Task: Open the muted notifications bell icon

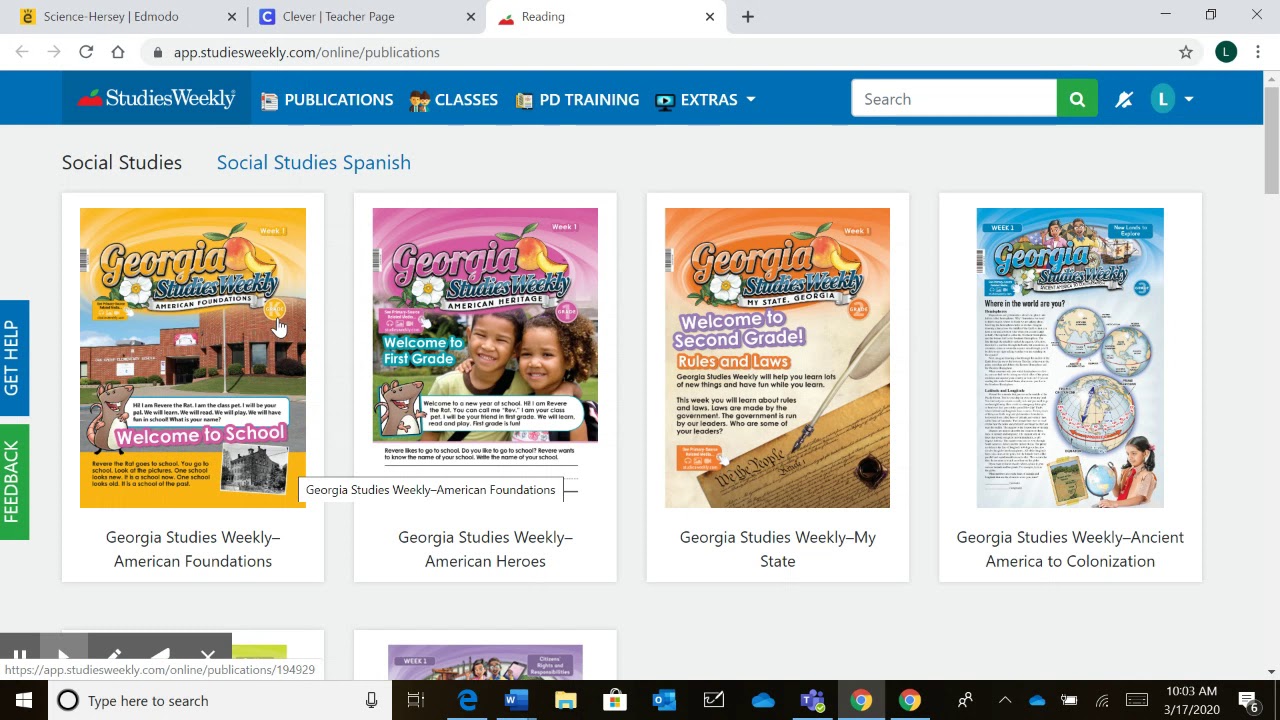Action: pos(1124,99)
